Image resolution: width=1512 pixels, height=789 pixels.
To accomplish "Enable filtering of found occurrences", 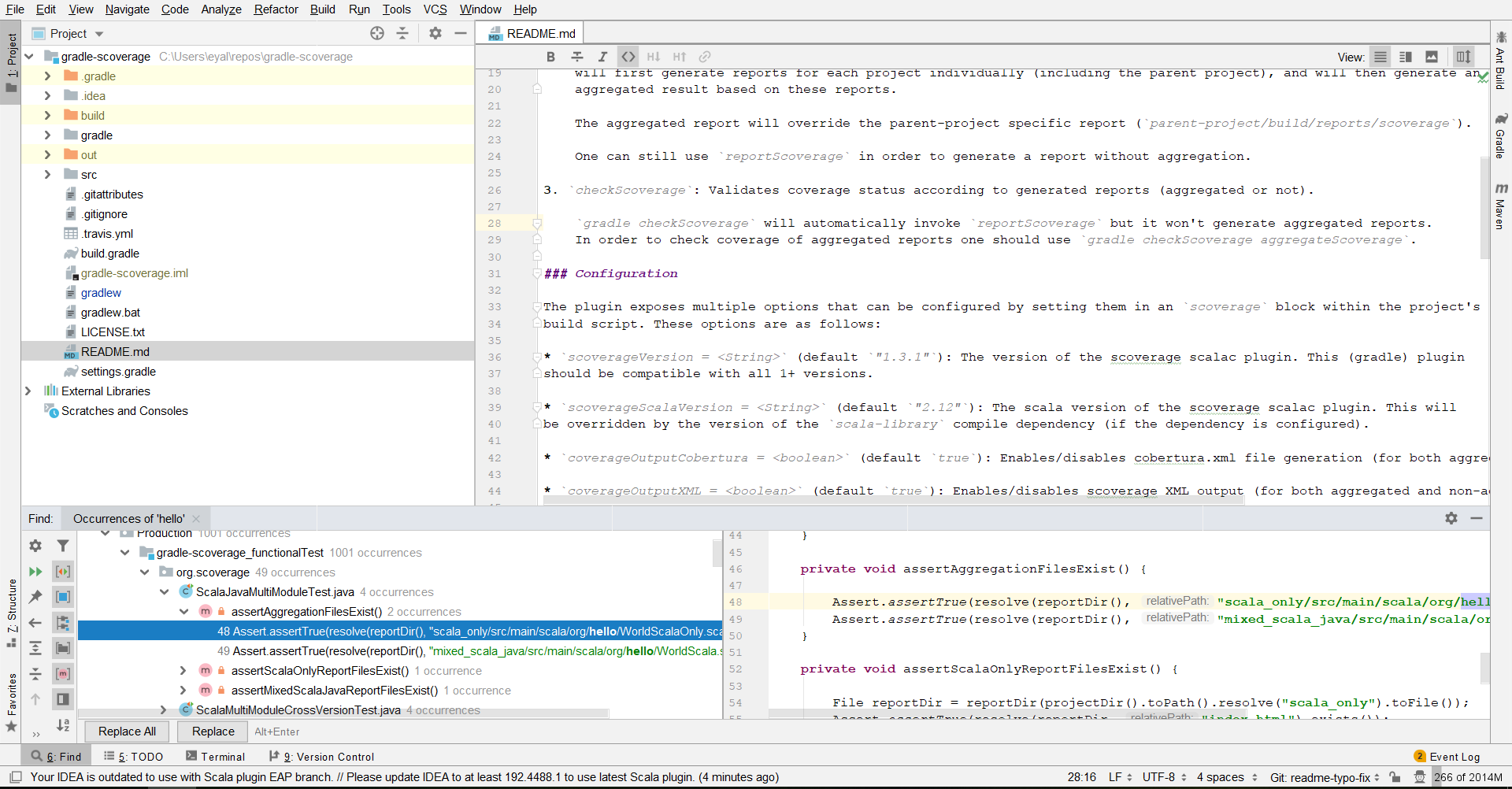I will (63, 545).
